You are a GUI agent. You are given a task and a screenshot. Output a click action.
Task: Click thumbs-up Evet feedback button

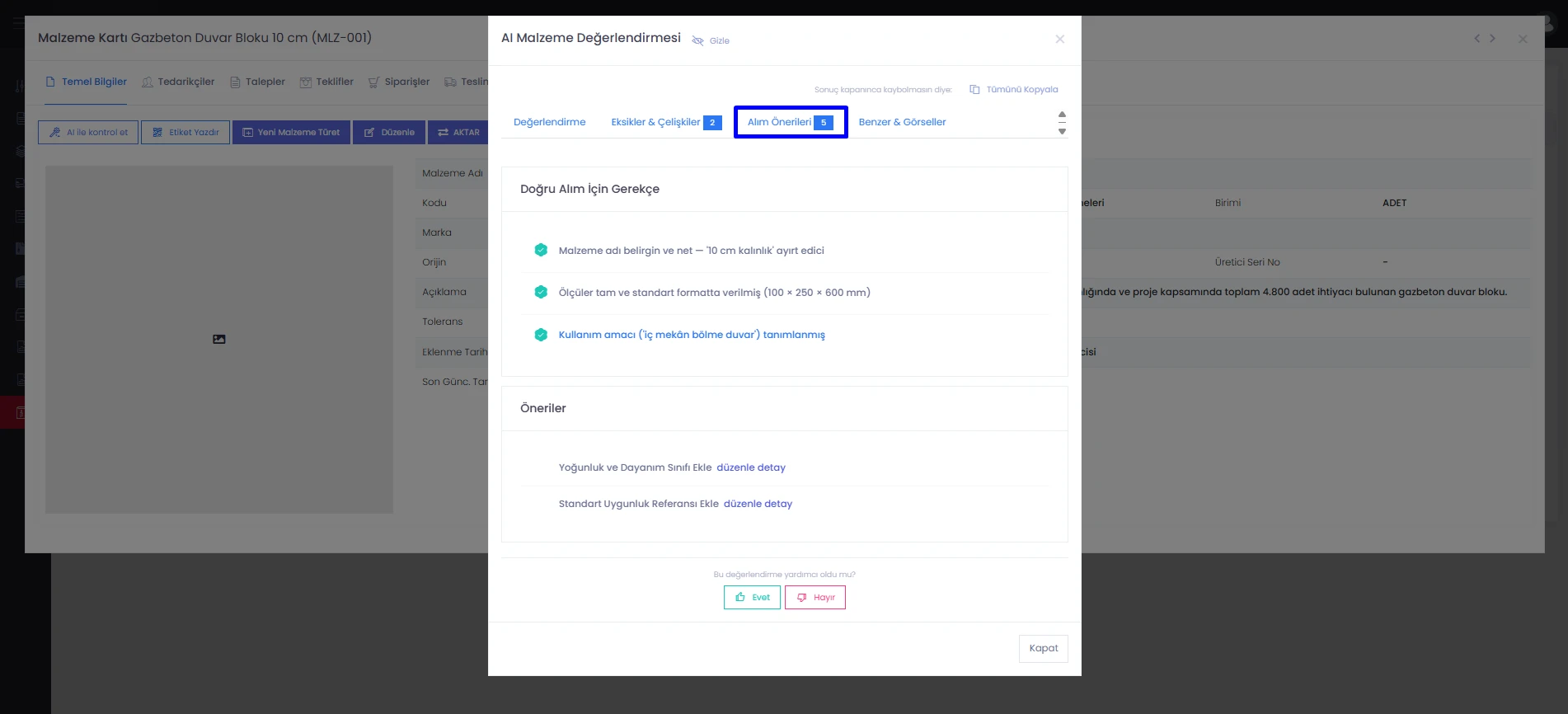coord(752,597)
